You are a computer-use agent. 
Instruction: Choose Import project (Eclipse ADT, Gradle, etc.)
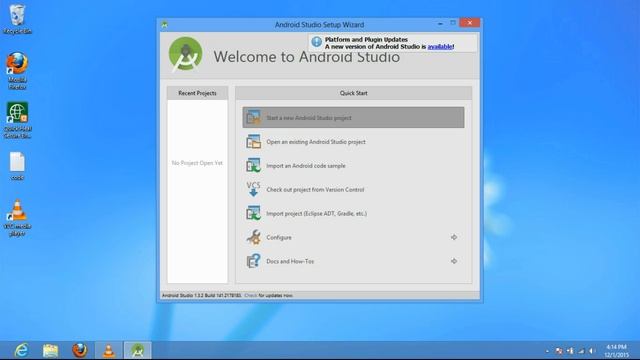point(353,213)
